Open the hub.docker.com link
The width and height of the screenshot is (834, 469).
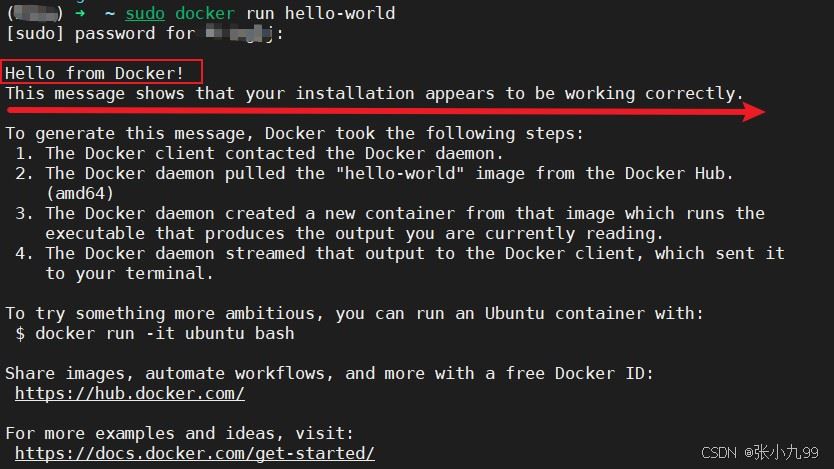pyautogui.click(x=130, y=393)
